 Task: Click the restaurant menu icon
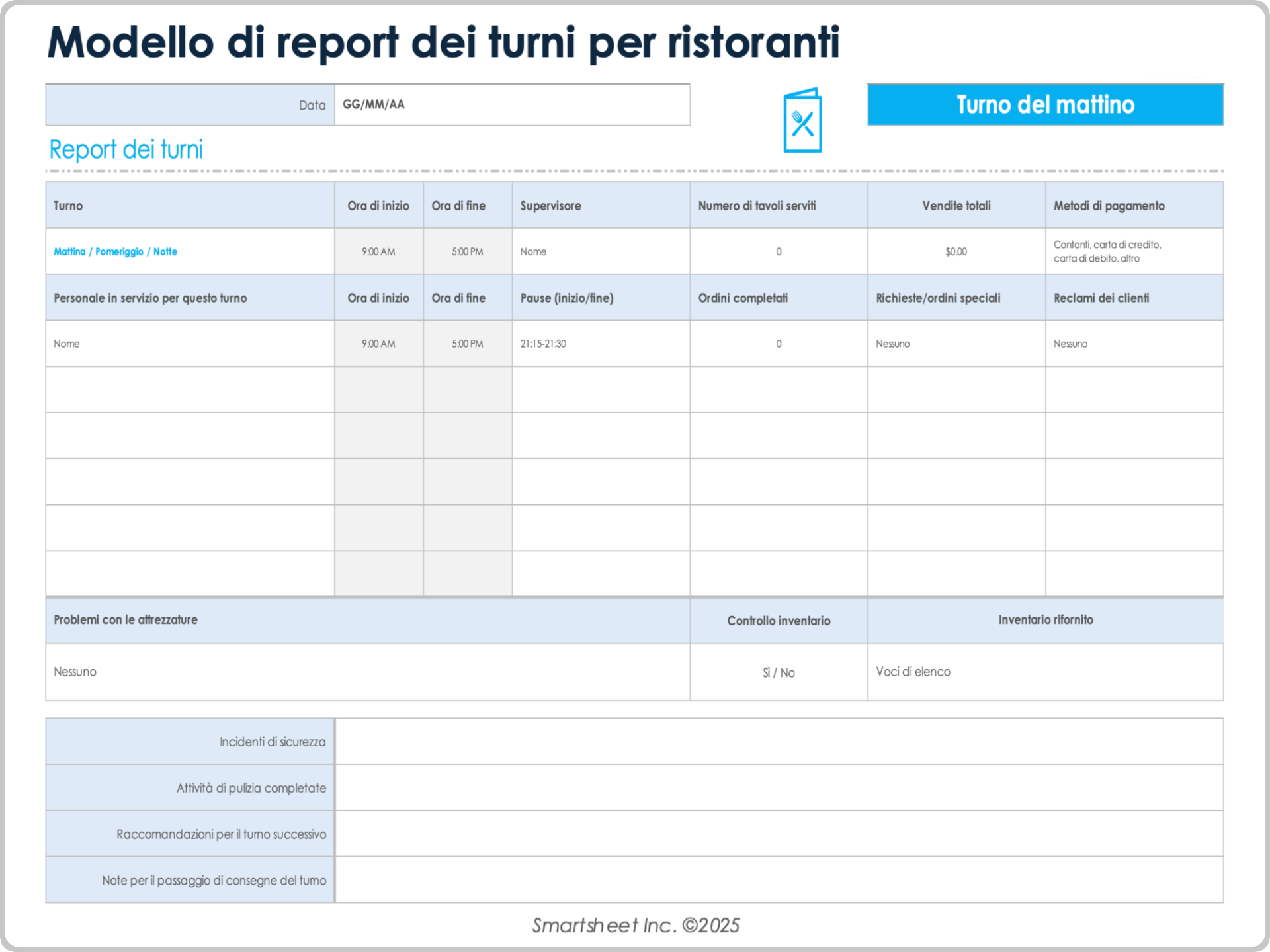[802, 121]
